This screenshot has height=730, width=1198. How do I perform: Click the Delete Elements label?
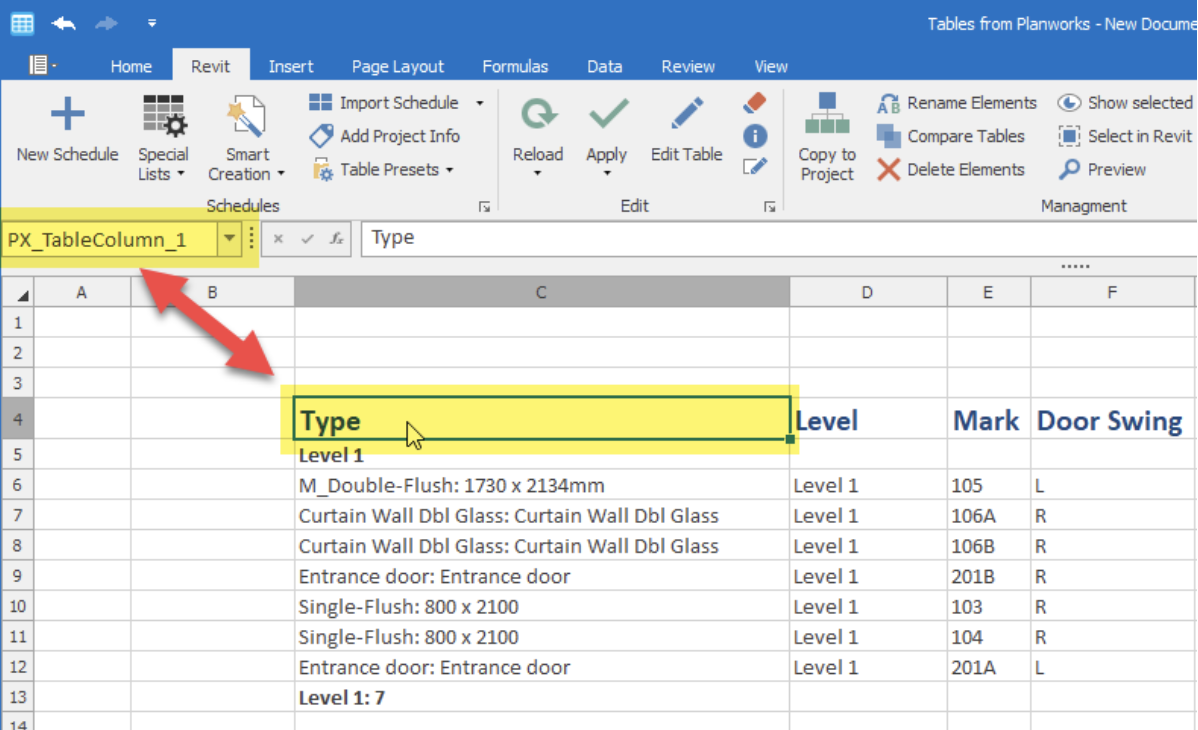point(966,170)
